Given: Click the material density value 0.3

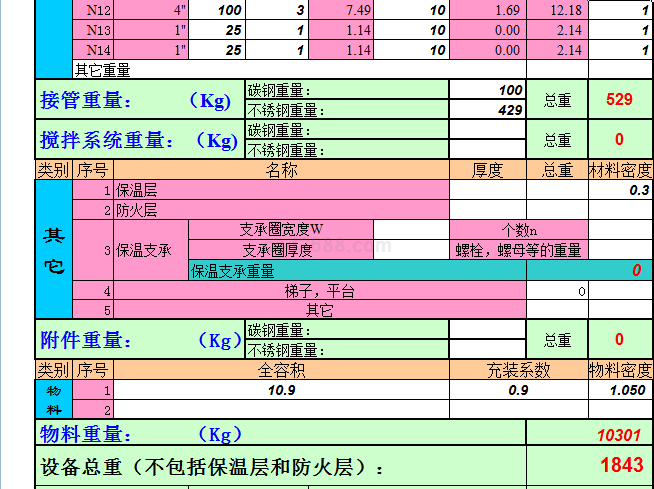Looking at the screenshot, I should coord(620,190).
